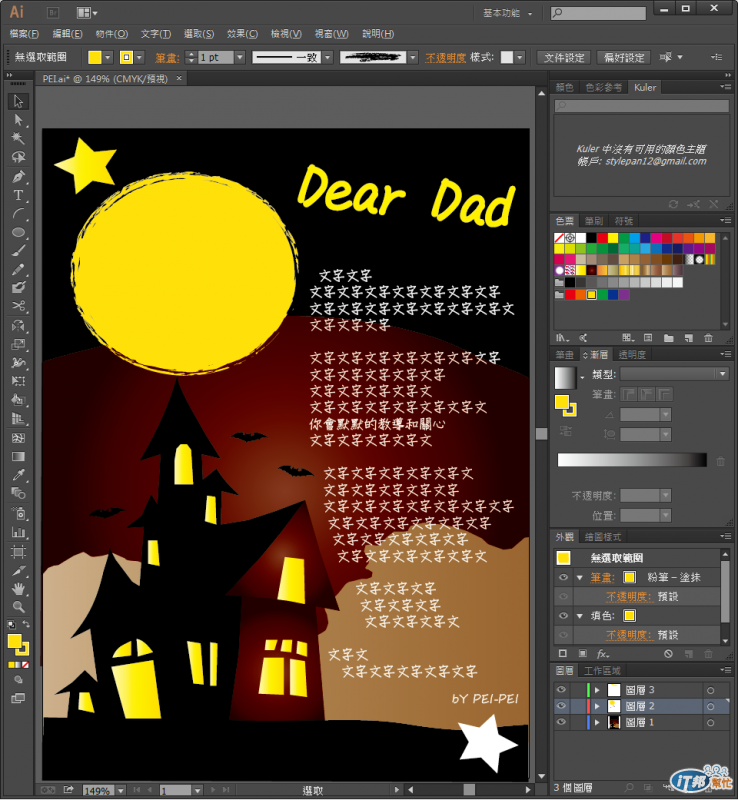This screenshot has width=738, height=800.
Task: Select the Eyedropper tool
Action: point(18,475)
